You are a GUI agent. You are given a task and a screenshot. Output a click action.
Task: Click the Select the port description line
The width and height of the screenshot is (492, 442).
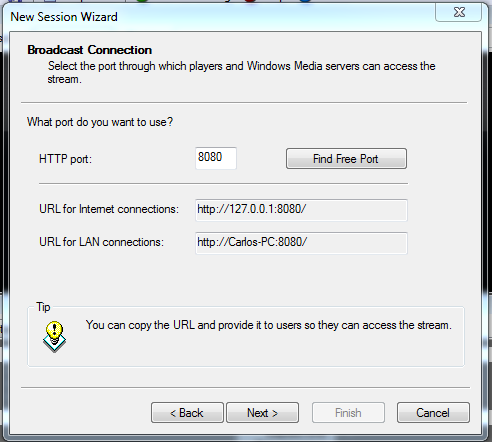click(x=242, y=66)
